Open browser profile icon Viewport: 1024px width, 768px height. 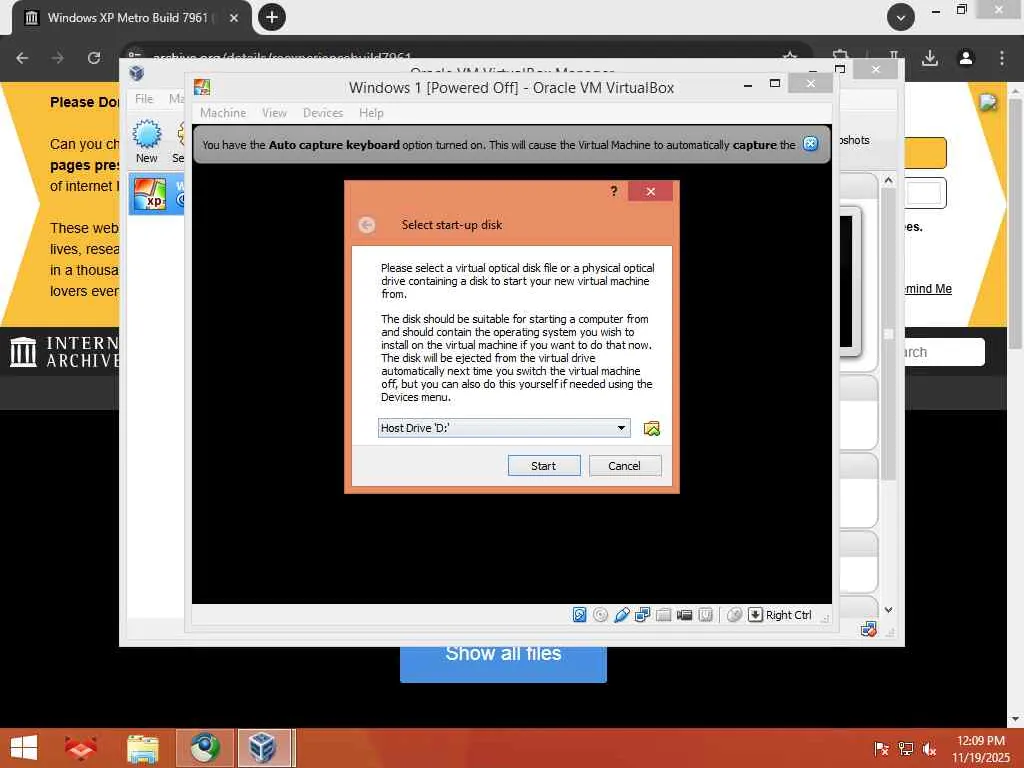point(966,58)
